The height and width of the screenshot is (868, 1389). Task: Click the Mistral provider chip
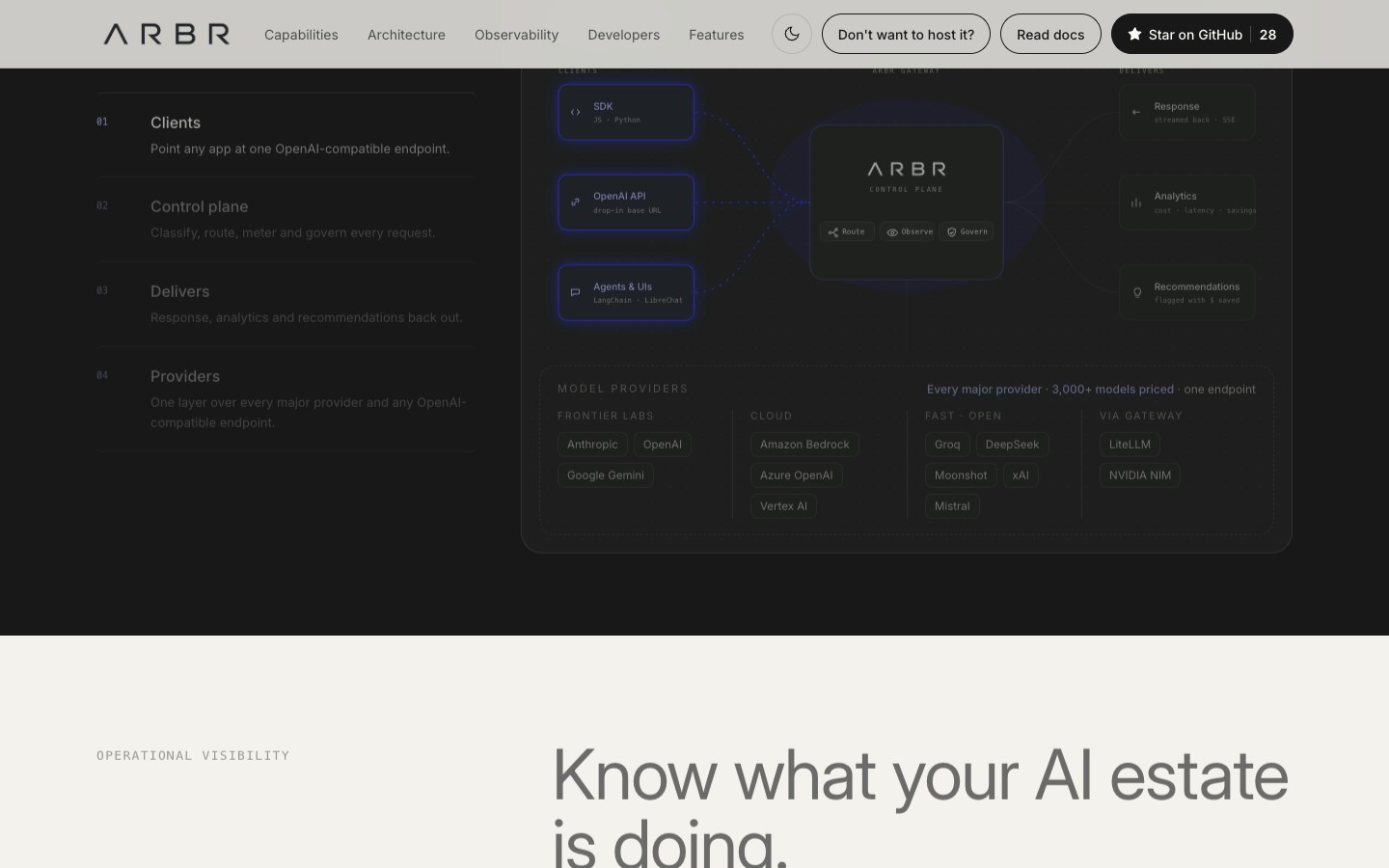coord(952,506)
